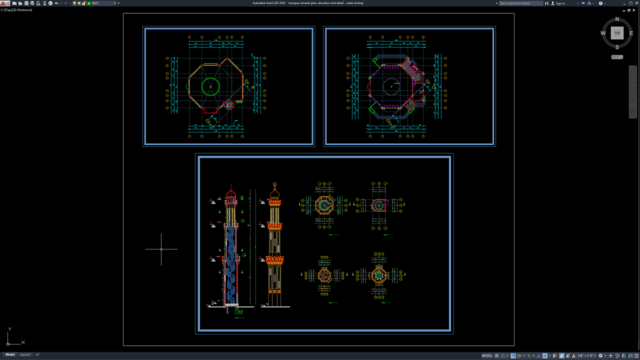Switch to the Layout1 tab
640x360 pixels.
(25, 355)
